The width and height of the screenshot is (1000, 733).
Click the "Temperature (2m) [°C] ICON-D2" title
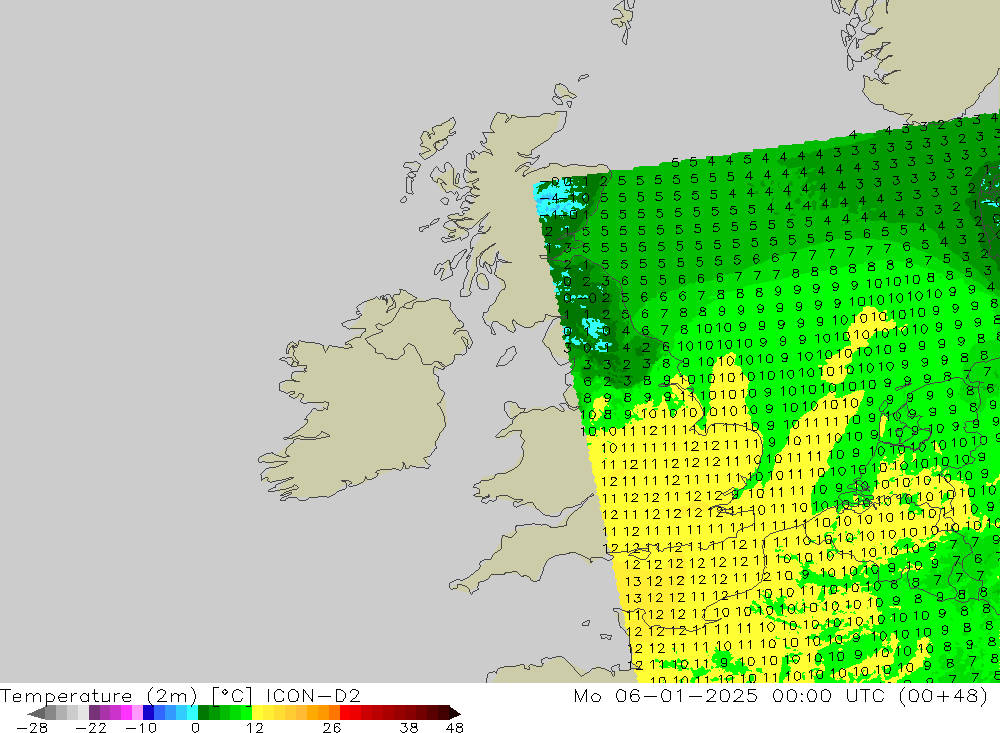coord(180,695)
